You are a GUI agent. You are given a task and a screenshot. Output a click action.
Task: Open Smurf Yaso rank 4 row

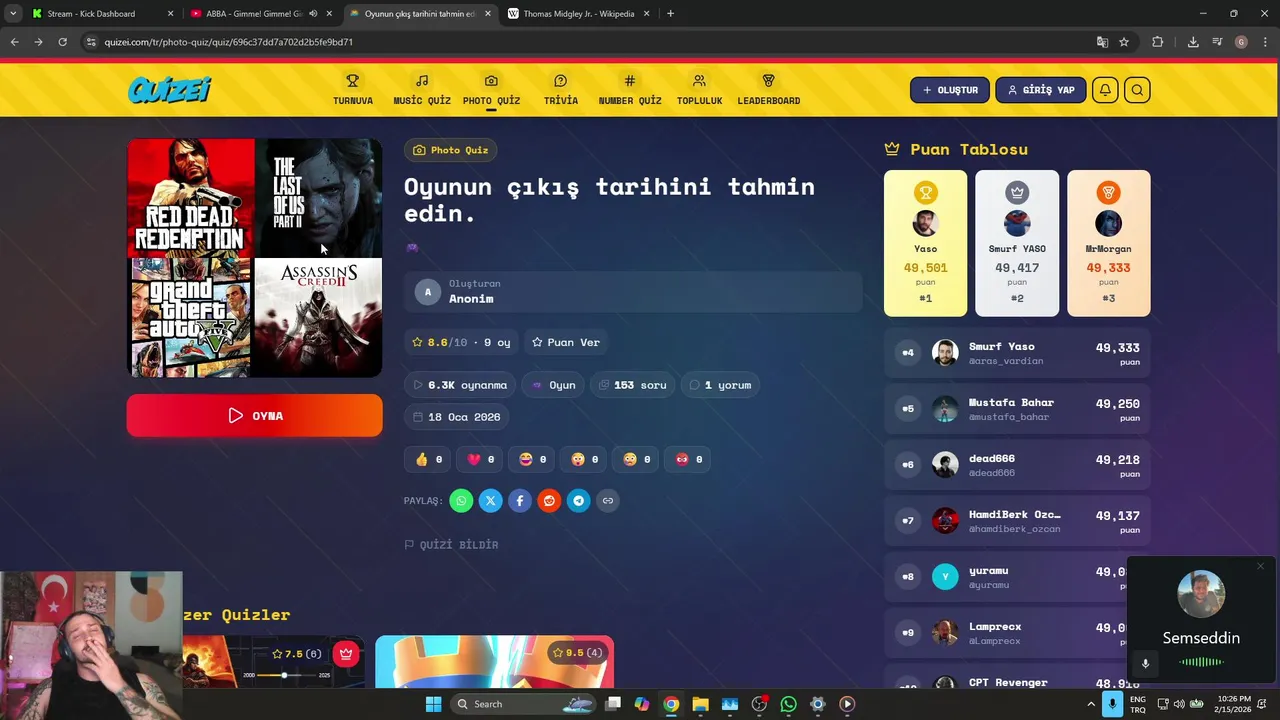(1017, 353)
